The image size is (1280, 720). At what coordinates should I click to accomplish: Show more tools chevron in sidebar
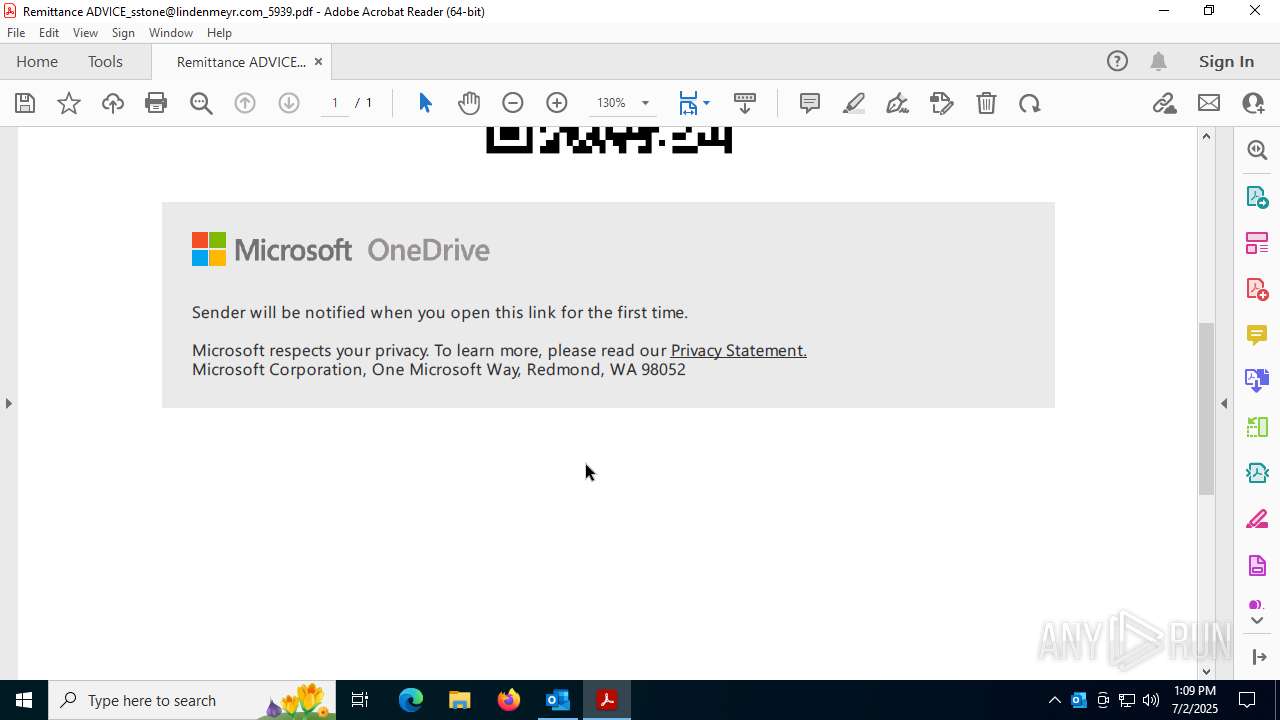[1257, 620]
